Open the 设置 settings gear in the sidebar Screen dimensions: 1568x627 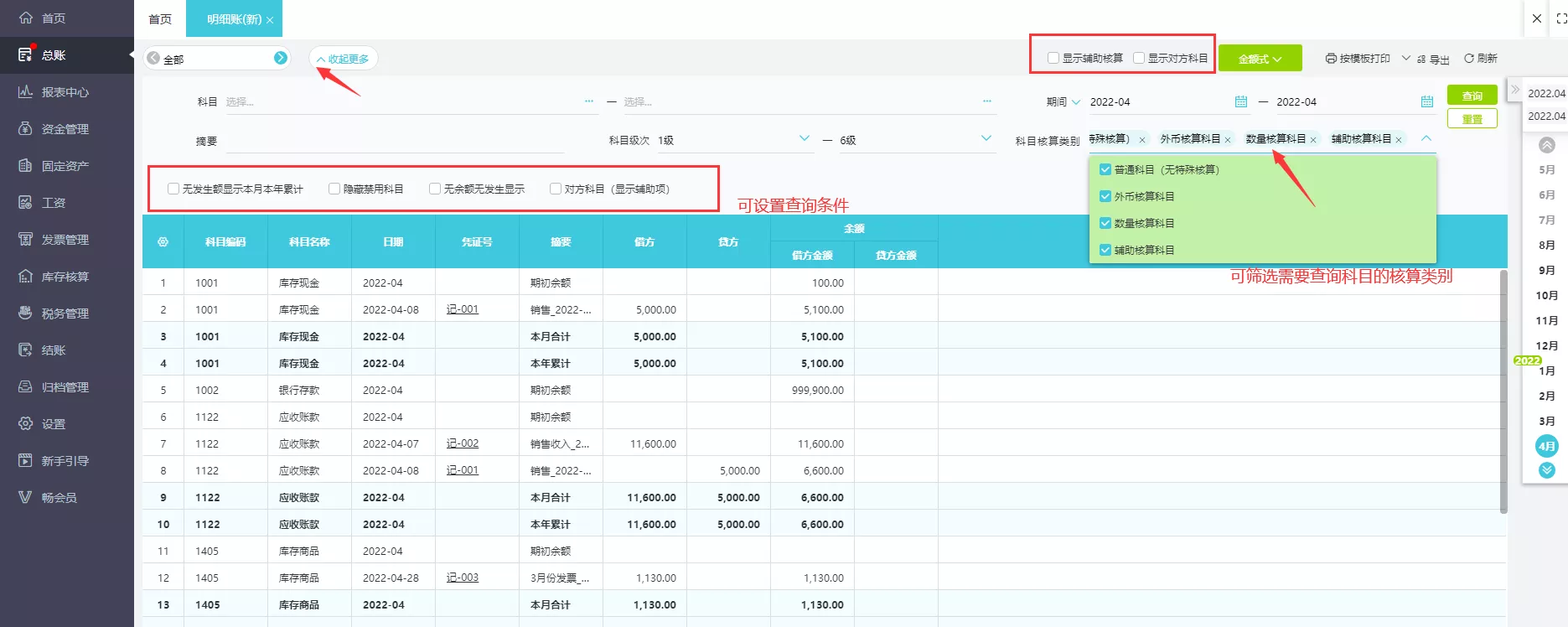pyautogui.click(x=25, y=423)
